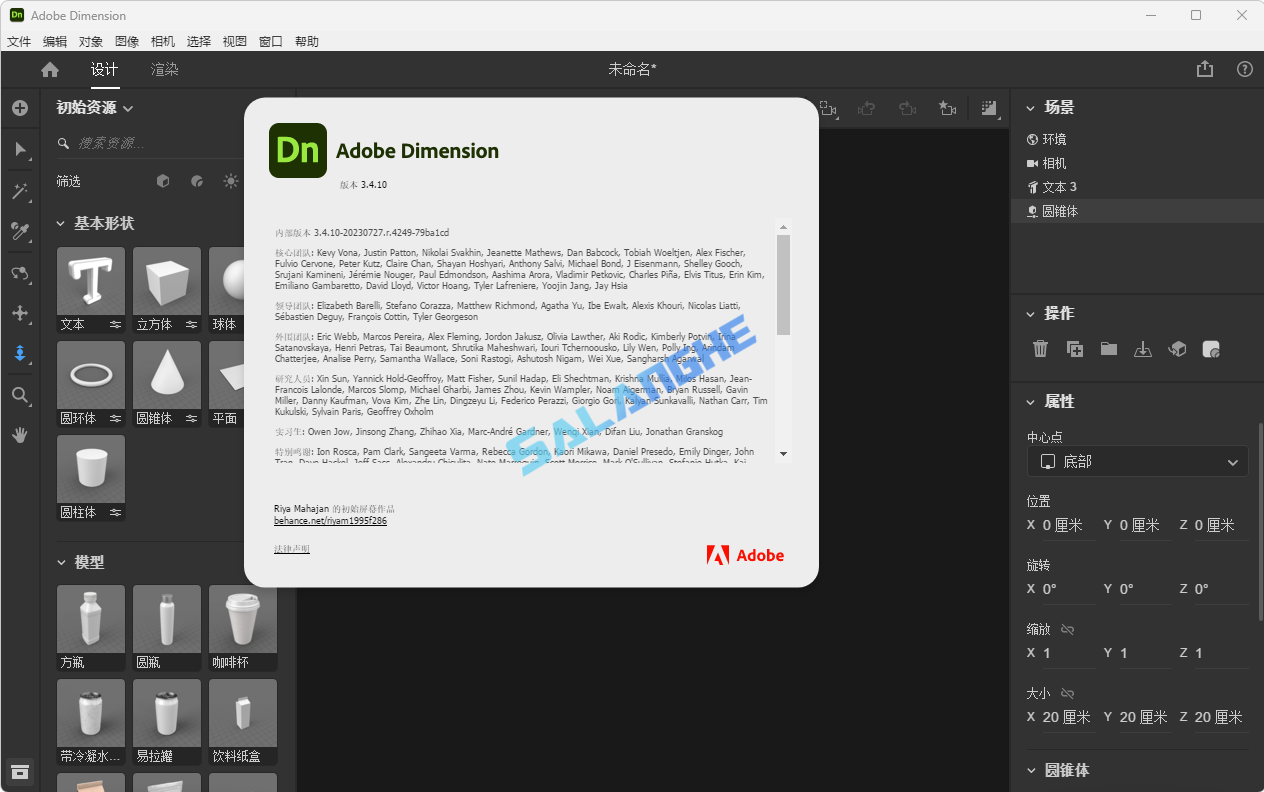Click the 法律声明 link

coord(292,549)
